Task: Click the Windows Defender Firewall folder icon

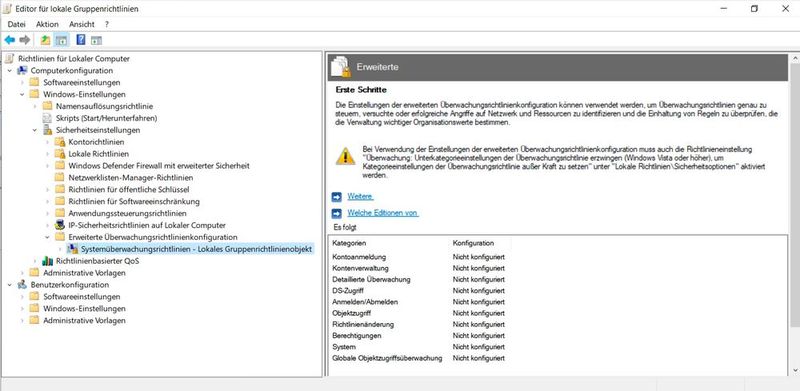Action: click(x=60, y=166)
